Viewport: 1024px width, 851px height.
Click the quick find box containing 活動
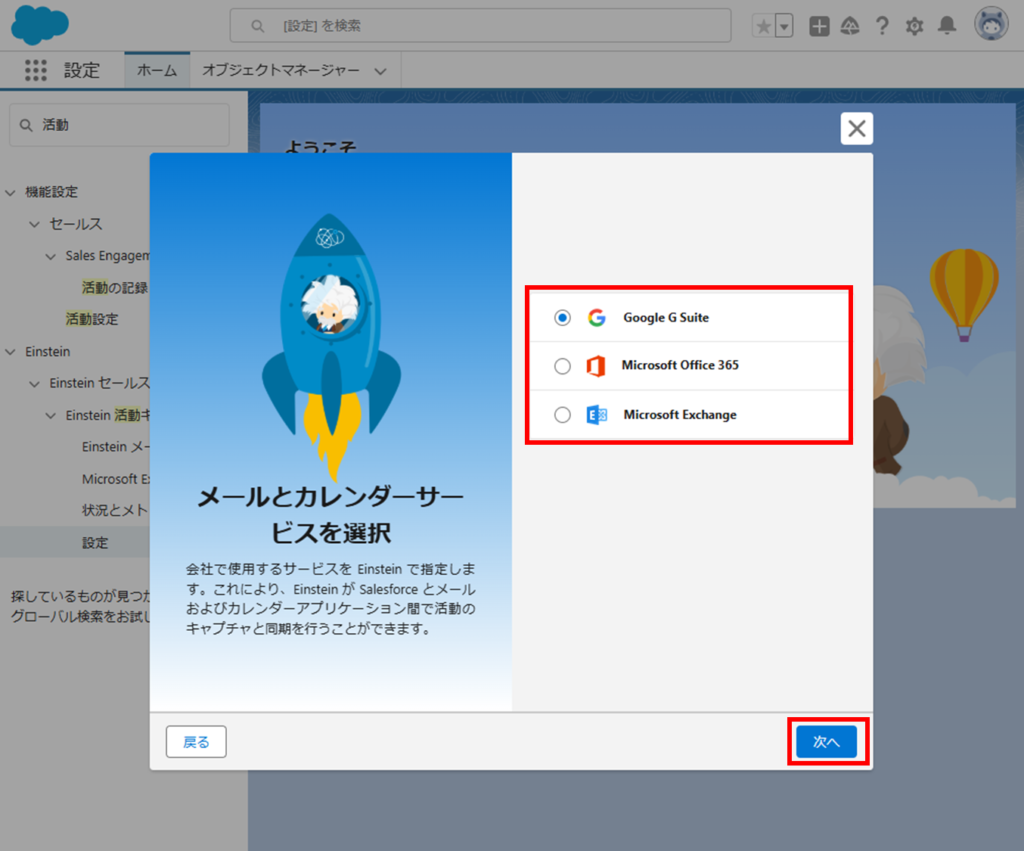(120, 125)
